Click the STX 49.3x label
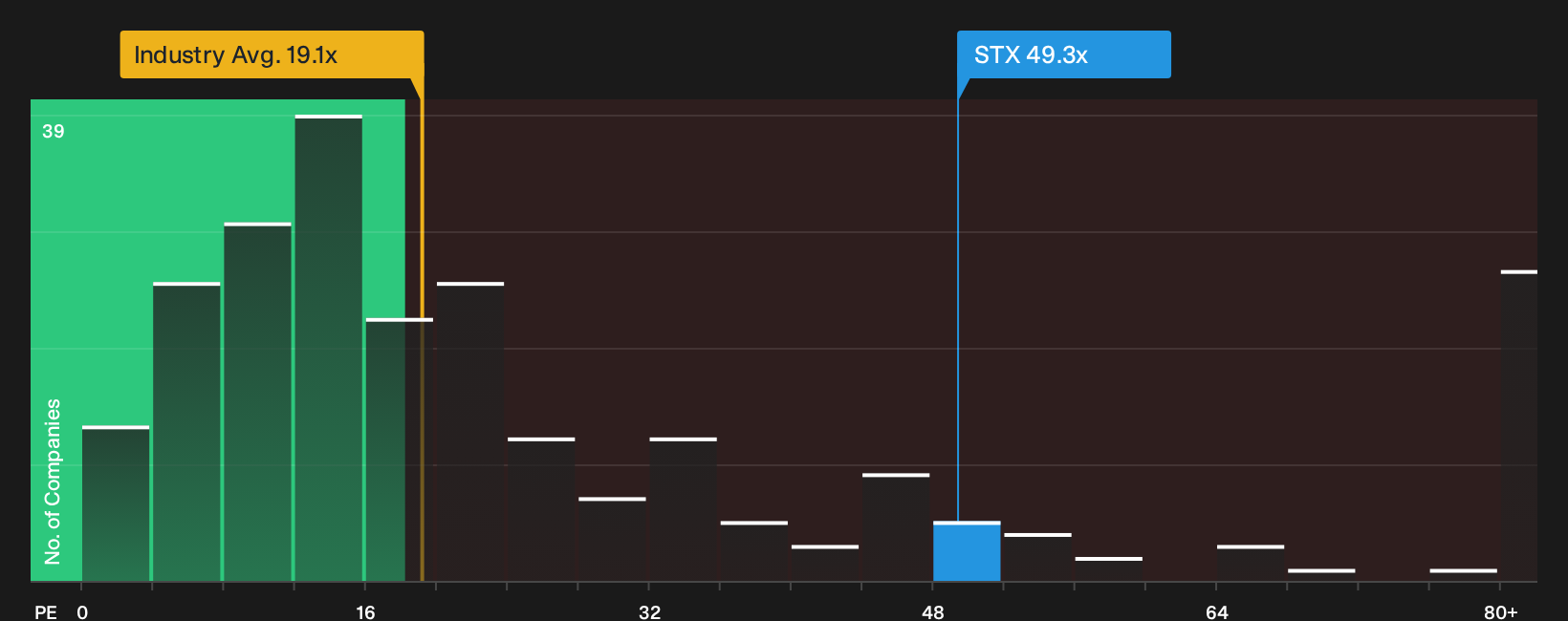This screenshot has width=1568, height=621. [1063, 54]
